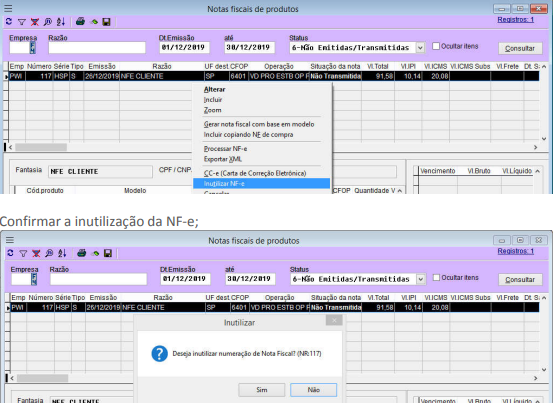Click the refresh icon in the upper window toolbar
The image size is (554, 406).
9,22
